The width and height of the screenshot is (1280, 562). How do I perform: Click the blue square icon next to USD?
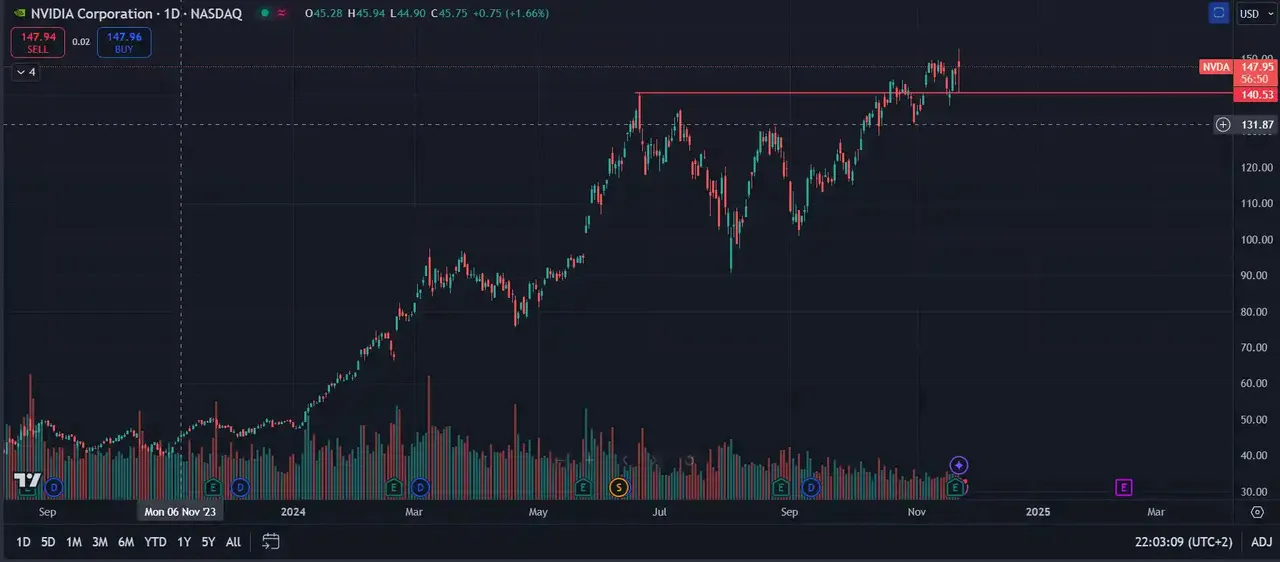coord(1218,13)
